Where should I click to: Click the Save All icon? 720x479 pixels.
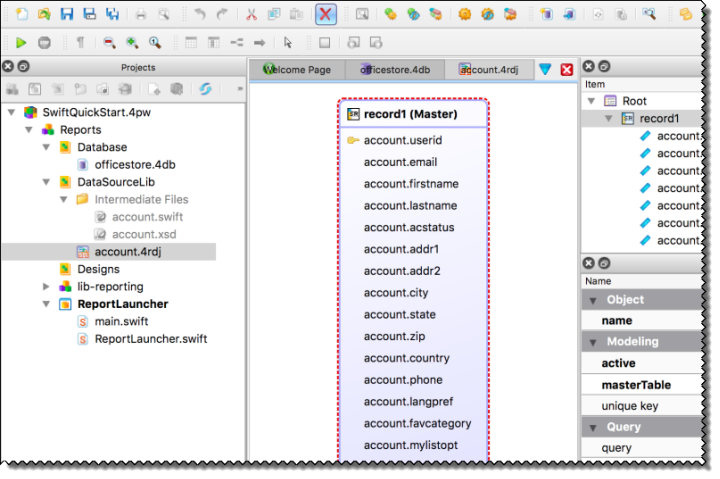point(112,14)
